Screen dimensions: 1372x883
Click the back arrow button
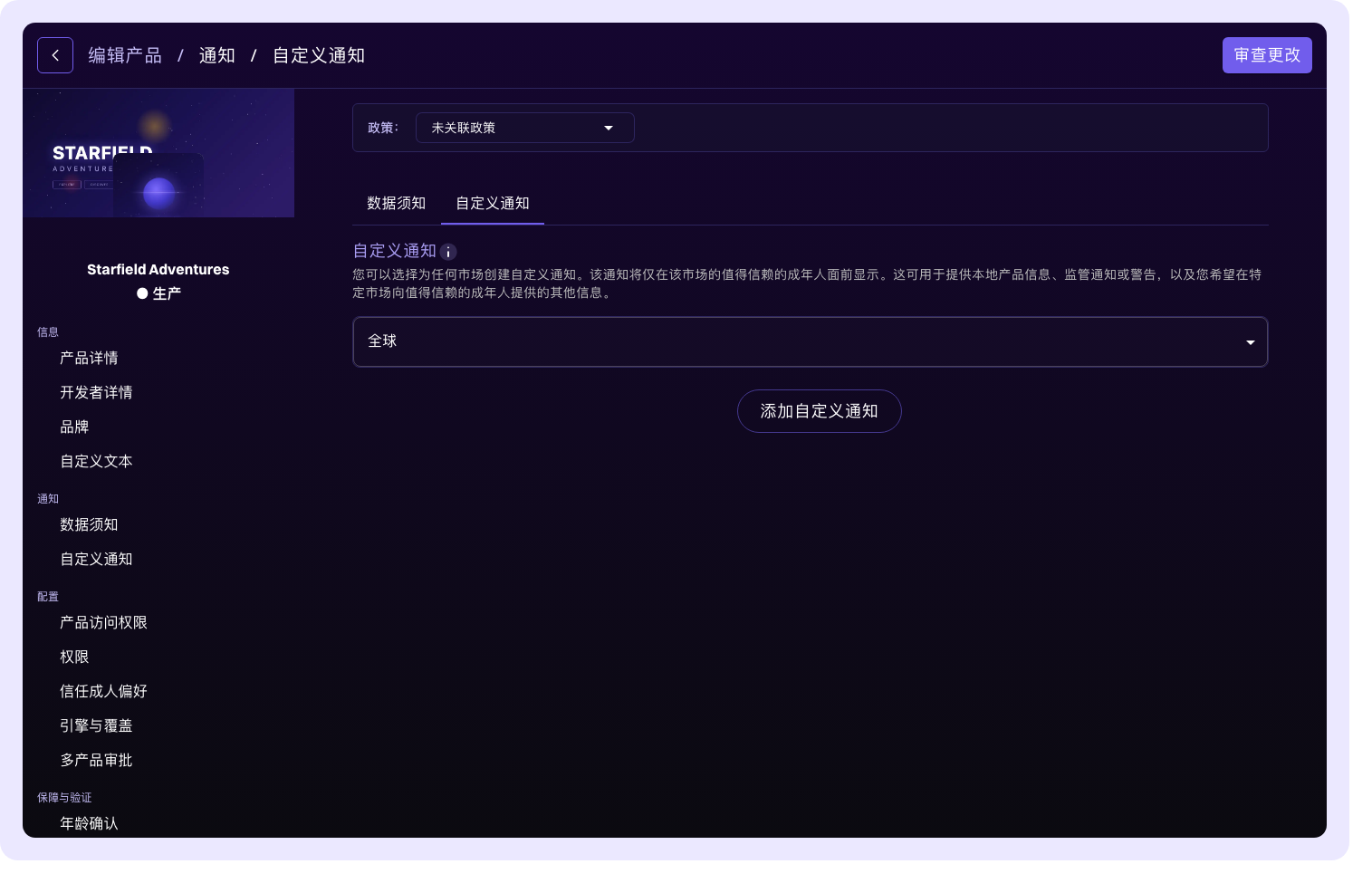coord(55,55)
